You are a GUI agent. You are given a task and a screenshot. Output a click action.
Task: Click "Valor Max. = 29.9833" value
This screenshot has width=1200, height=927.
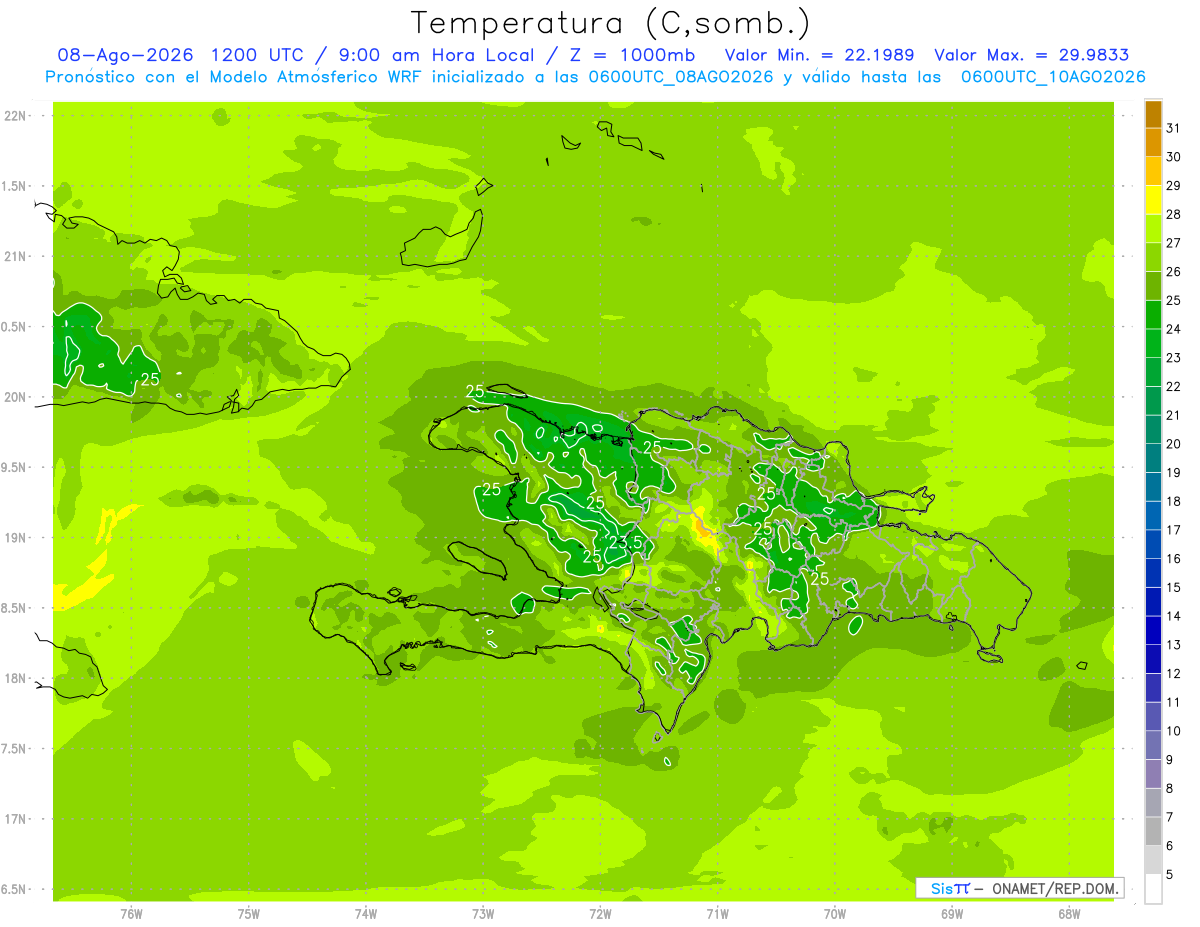pyautogui.click(x=1031, y=55)
